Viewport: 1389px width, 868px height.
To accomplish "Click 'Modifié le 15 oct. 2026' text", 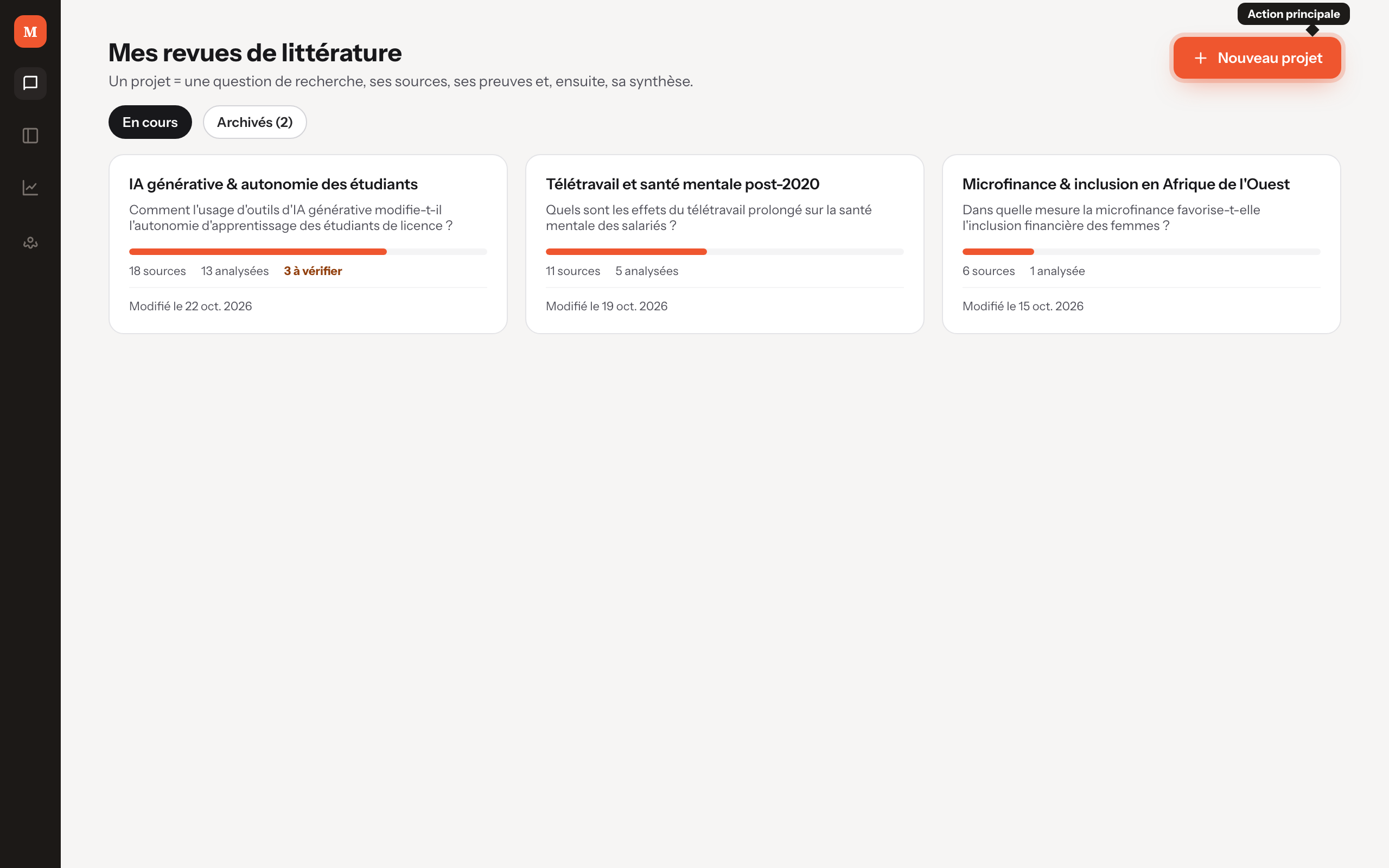I will [1023, 306].
